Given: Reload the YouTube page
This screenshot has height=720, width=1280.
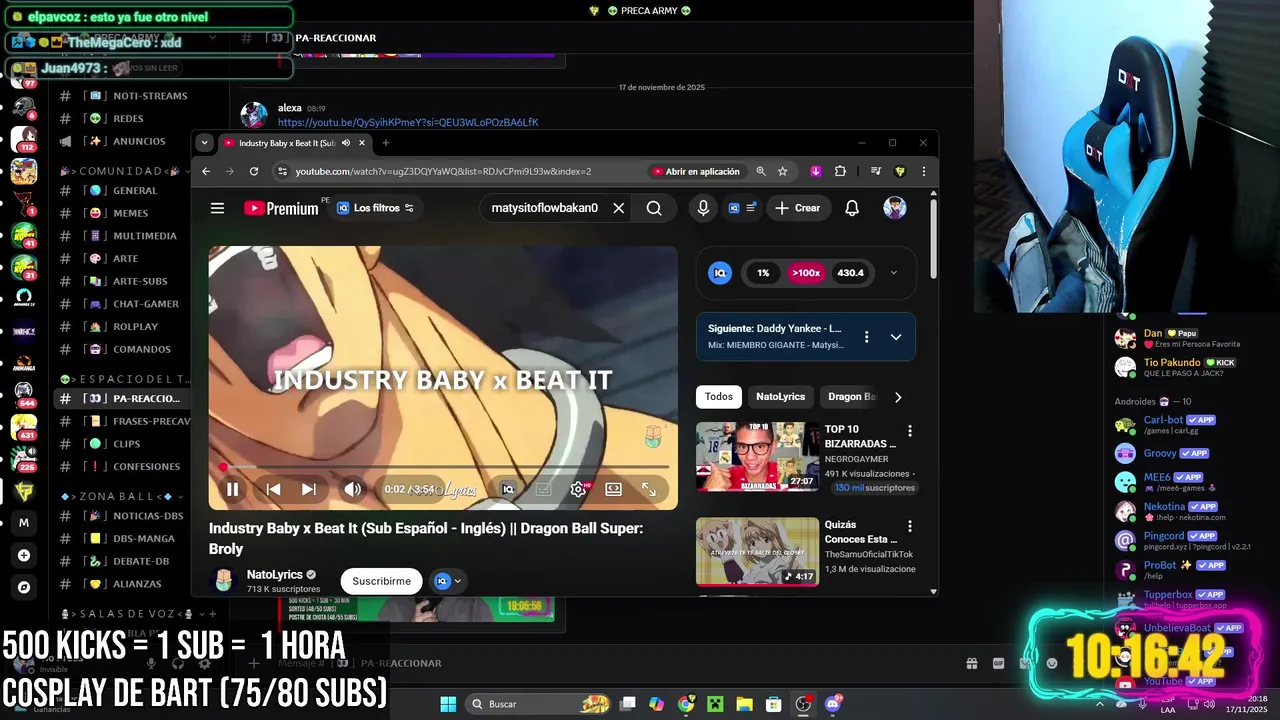Looking at the screenshot, I should (254, 171).
